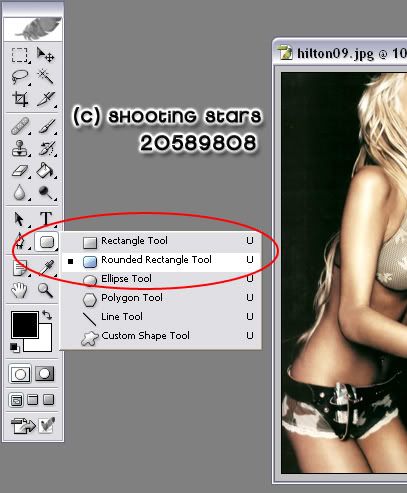The height and width of the screenshot is (493, 407).
Task: Select the Move tool
Action: (45, 55)
